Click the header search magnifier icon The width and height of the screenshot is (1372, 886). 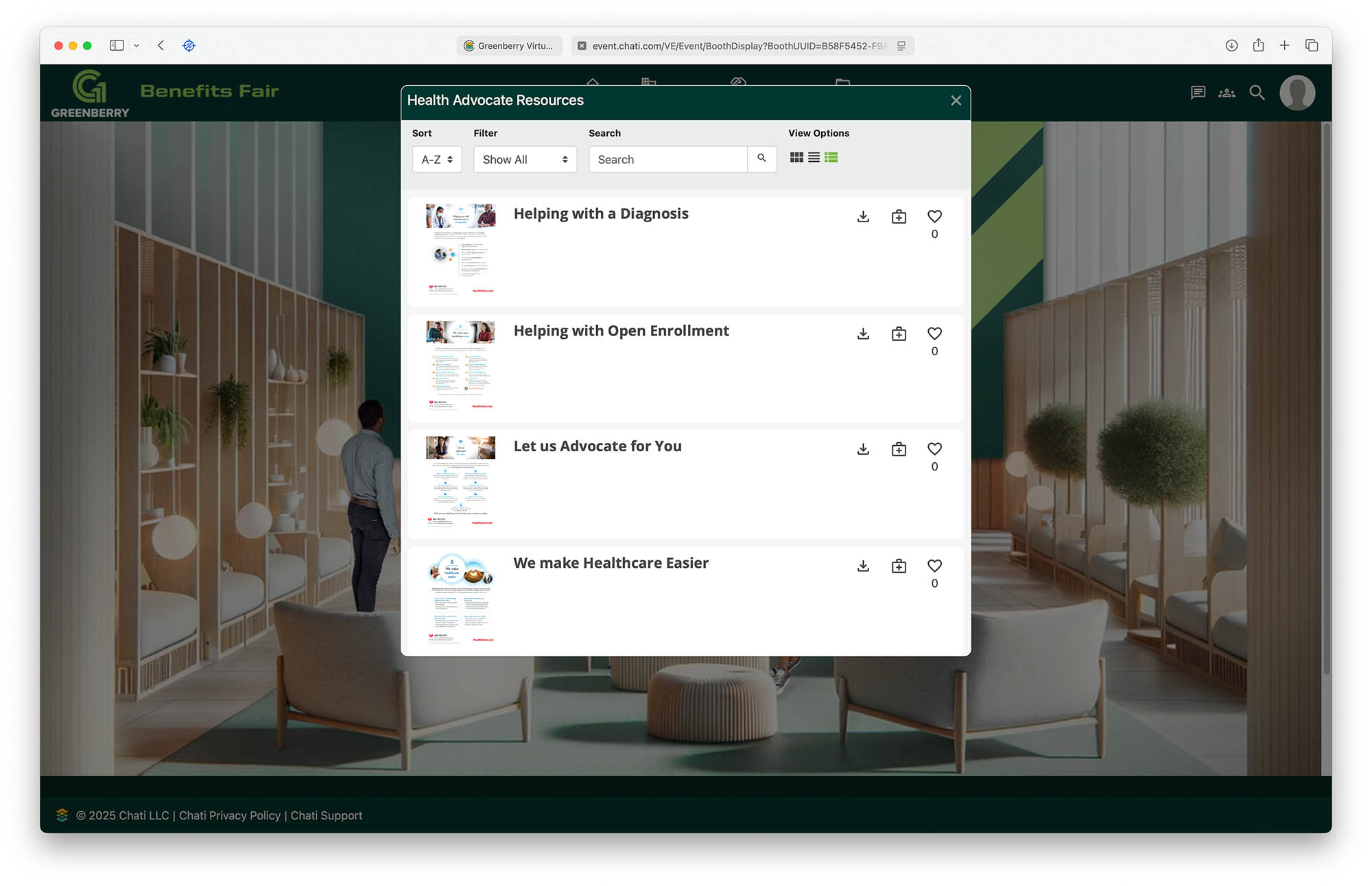tap(1257, 93)
